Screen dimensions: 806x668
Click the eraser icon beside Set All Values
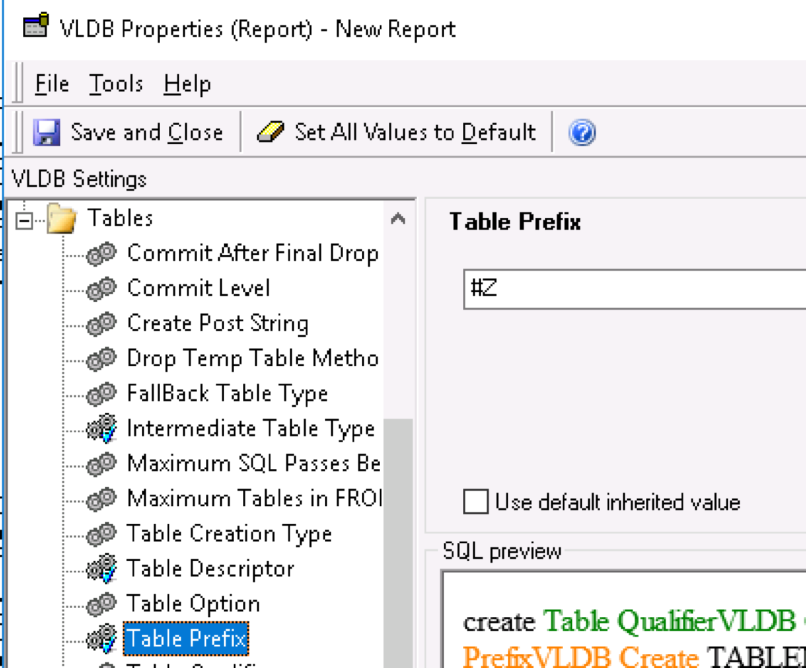point(268,131)
